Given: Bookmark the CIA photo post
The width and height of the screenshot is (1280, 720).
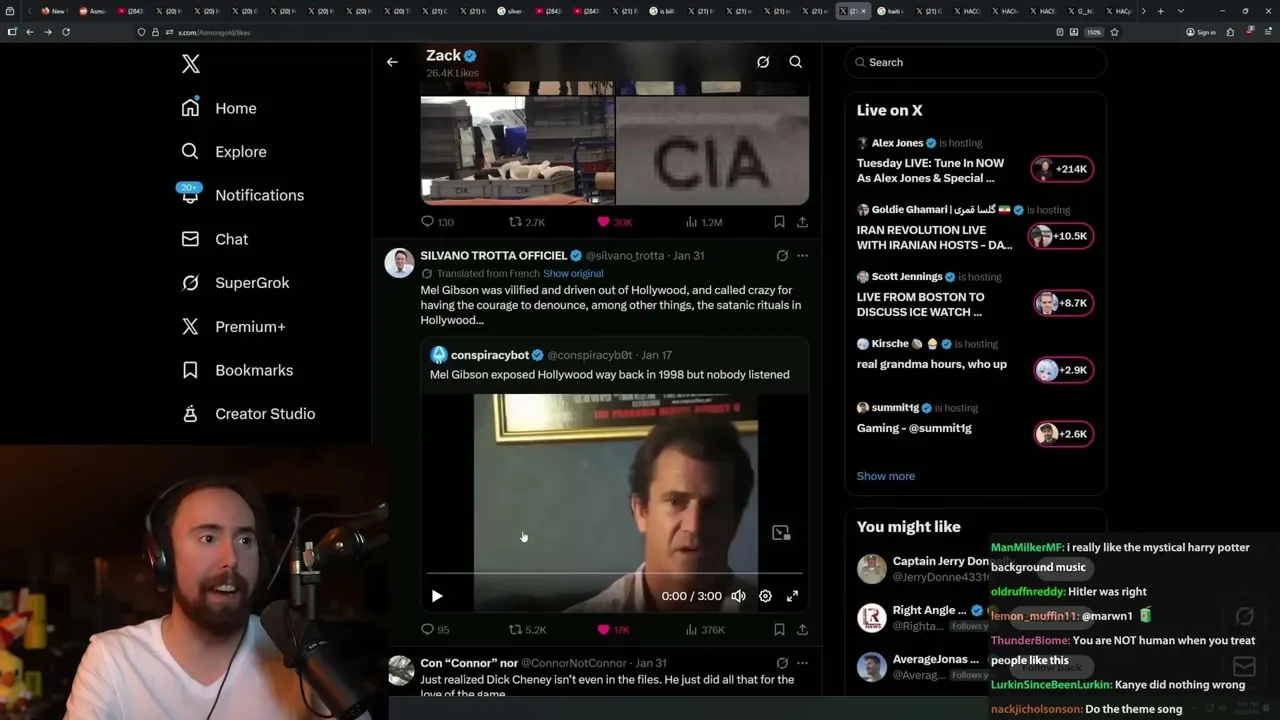Looking at the screenshot, I should tap(779, 222).
